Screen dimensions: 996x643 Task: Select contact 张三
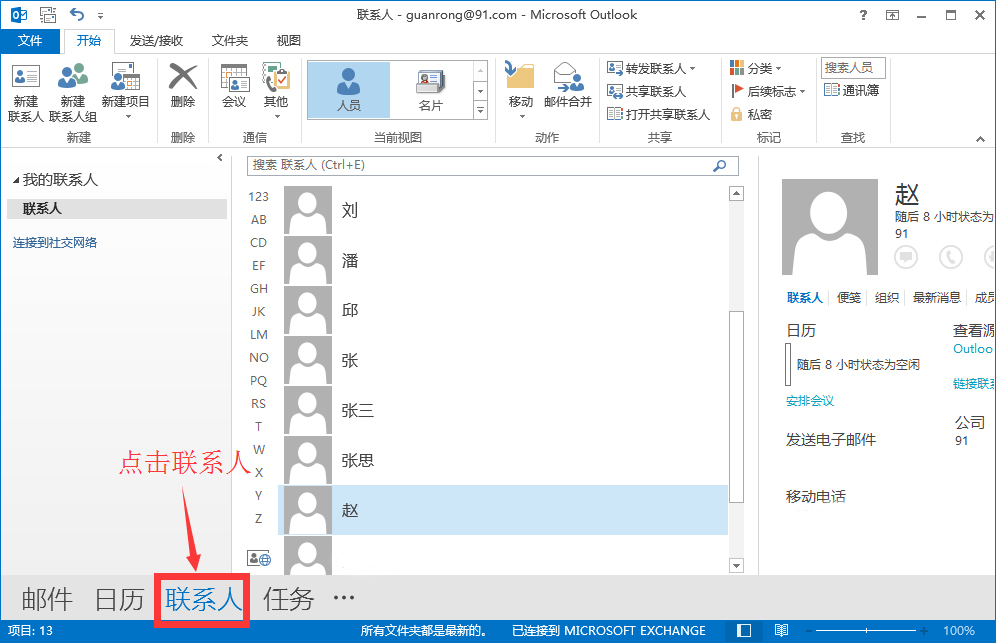point(503,410)
